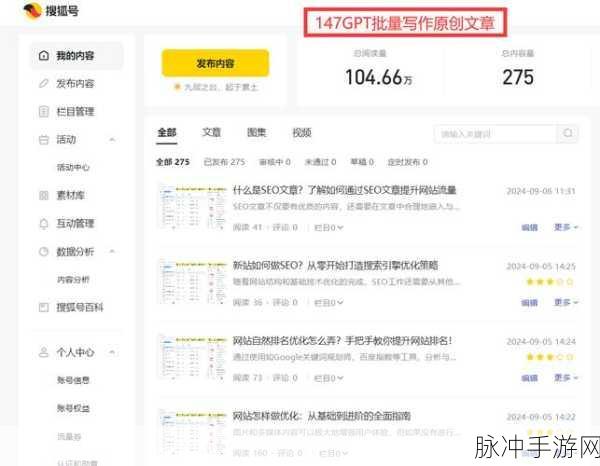Click the 数据分析 clock icon
600x466 pixels.
44,251
